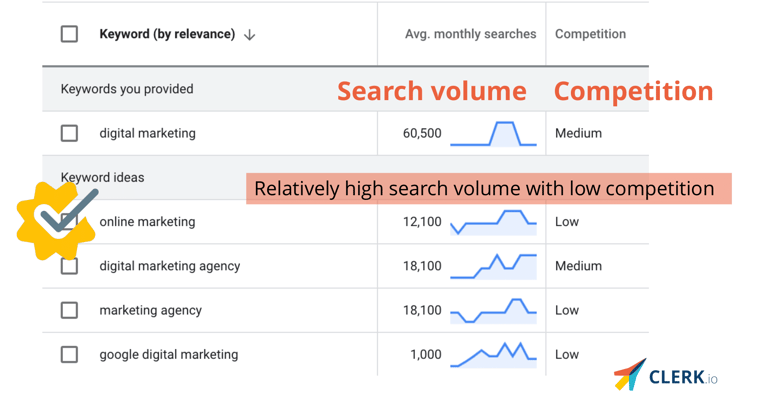Check the box for google digital marketing
760x397 pixels.
point(69,354)
